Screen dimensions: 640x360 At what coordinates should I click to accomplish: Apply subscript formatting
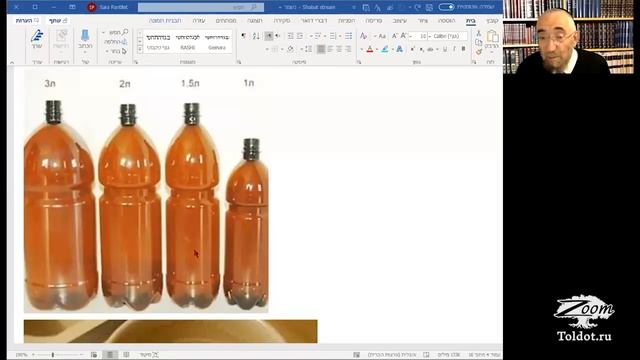click(x=421, y=49)
